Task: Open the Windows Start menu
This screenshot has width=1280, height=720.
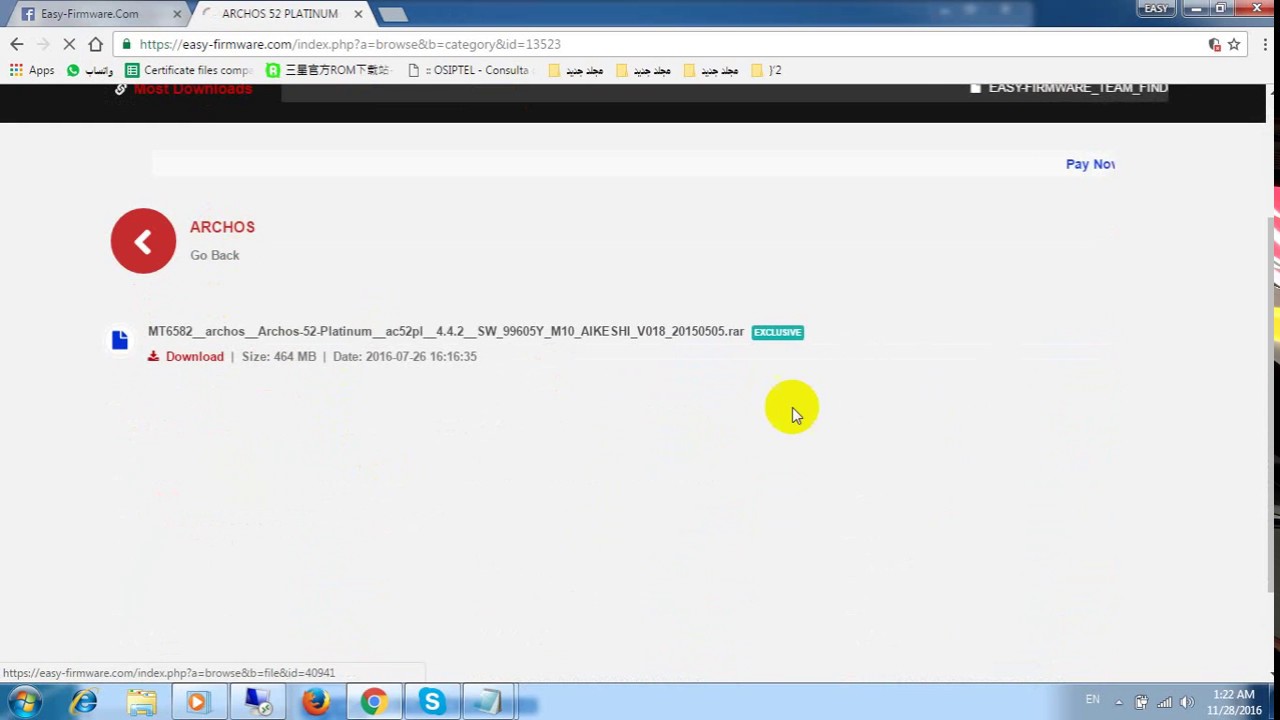Action: click(x=24, y=702)
